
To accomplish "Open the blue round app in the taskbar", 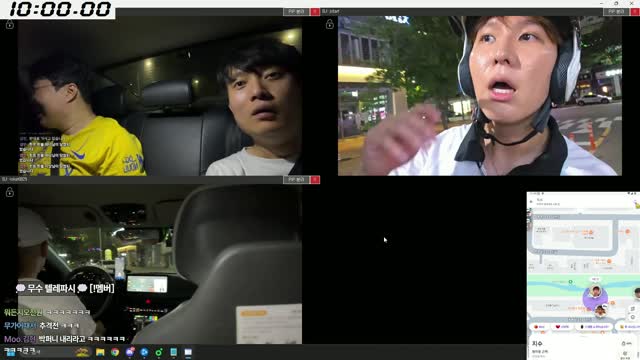I will click(x=144, y=352).
